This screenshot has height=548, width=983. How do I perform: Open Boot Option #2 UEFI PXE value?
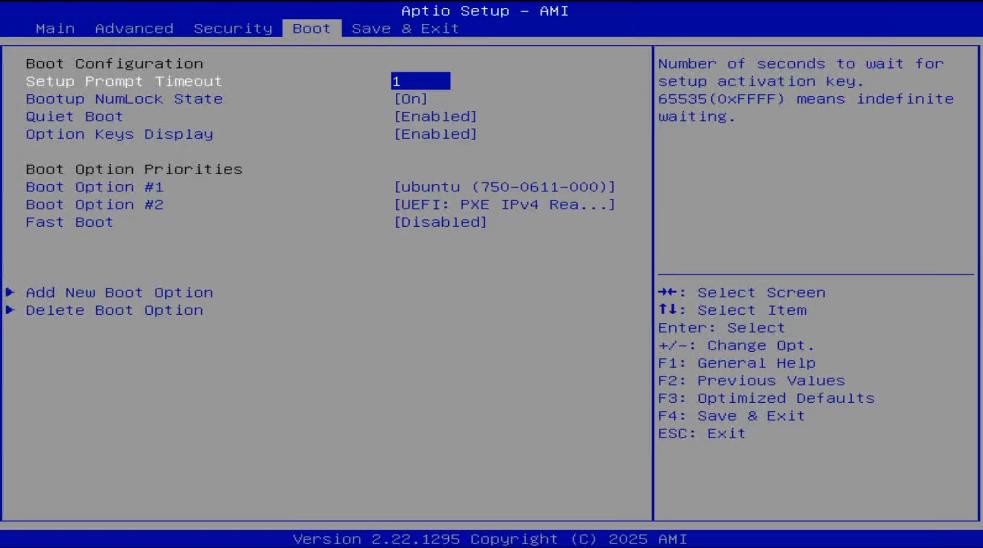[505, 204]
